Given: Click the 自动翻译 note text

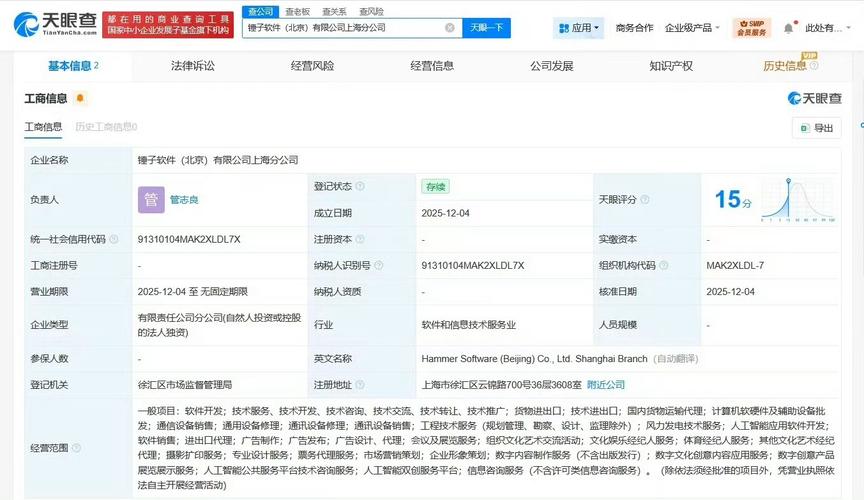Looking at the screenshot, I should click(676, 358).
